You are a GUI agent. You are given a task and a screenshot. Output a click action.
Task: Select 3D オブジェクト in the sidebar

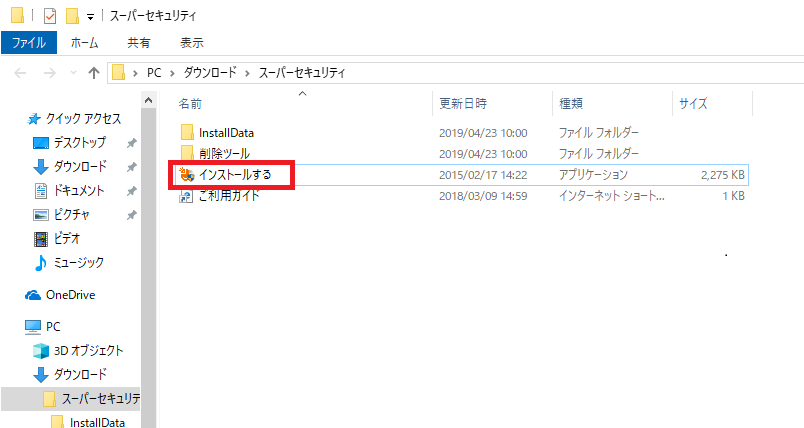(x=88, y=350)
